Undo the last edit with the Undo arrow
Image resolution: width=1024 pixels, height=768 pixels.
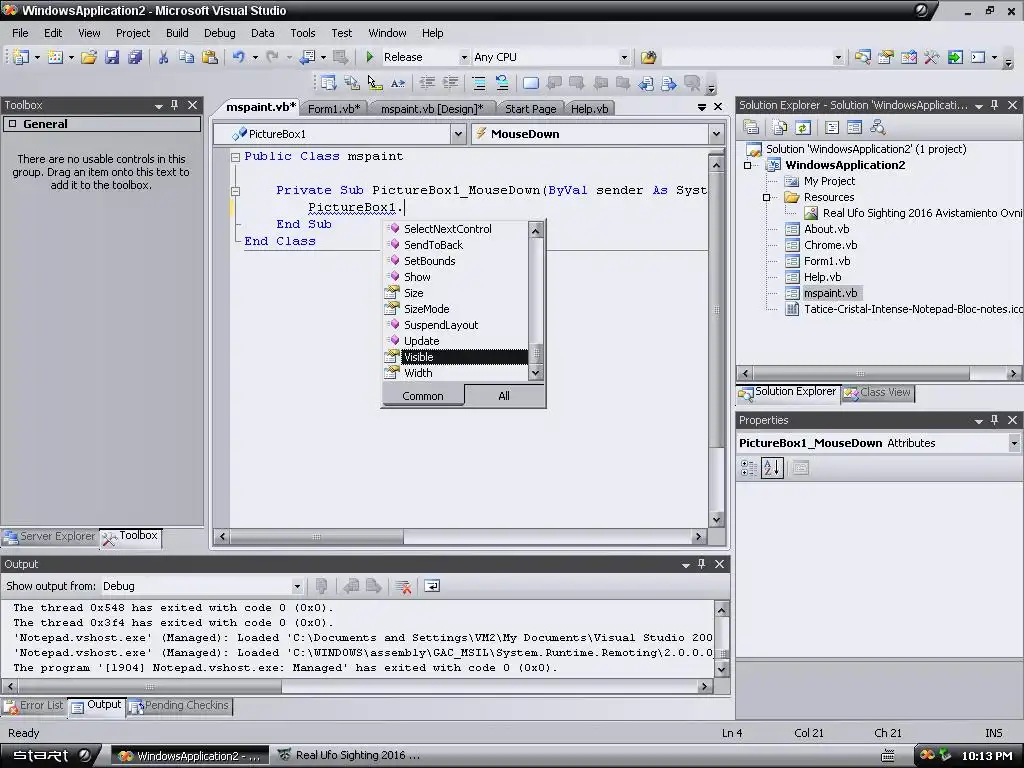(x=238, y=57)
